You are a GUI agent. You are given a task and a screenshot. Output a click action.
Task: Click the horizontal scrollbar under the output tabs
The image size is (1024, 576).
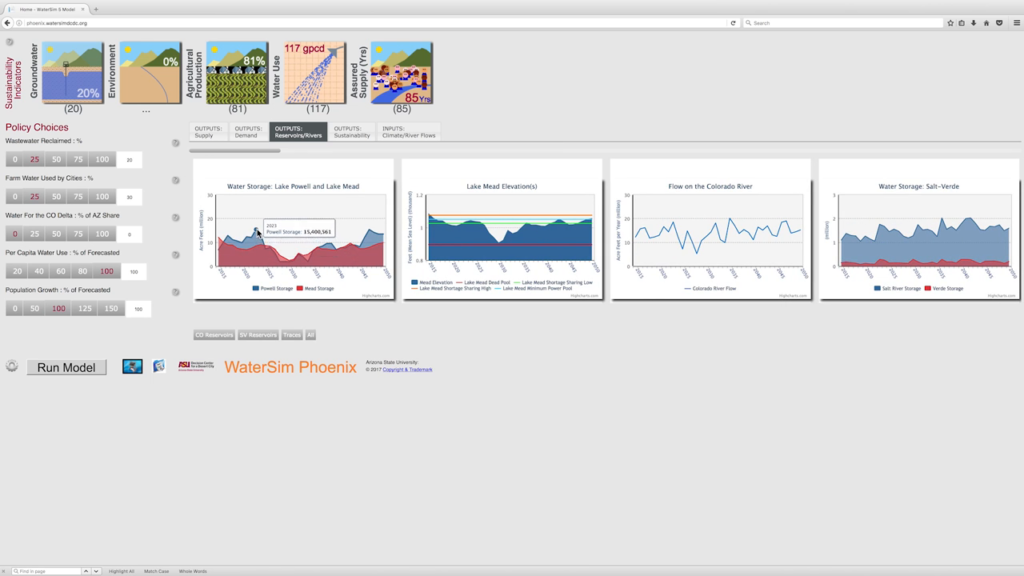pos(235,151)
